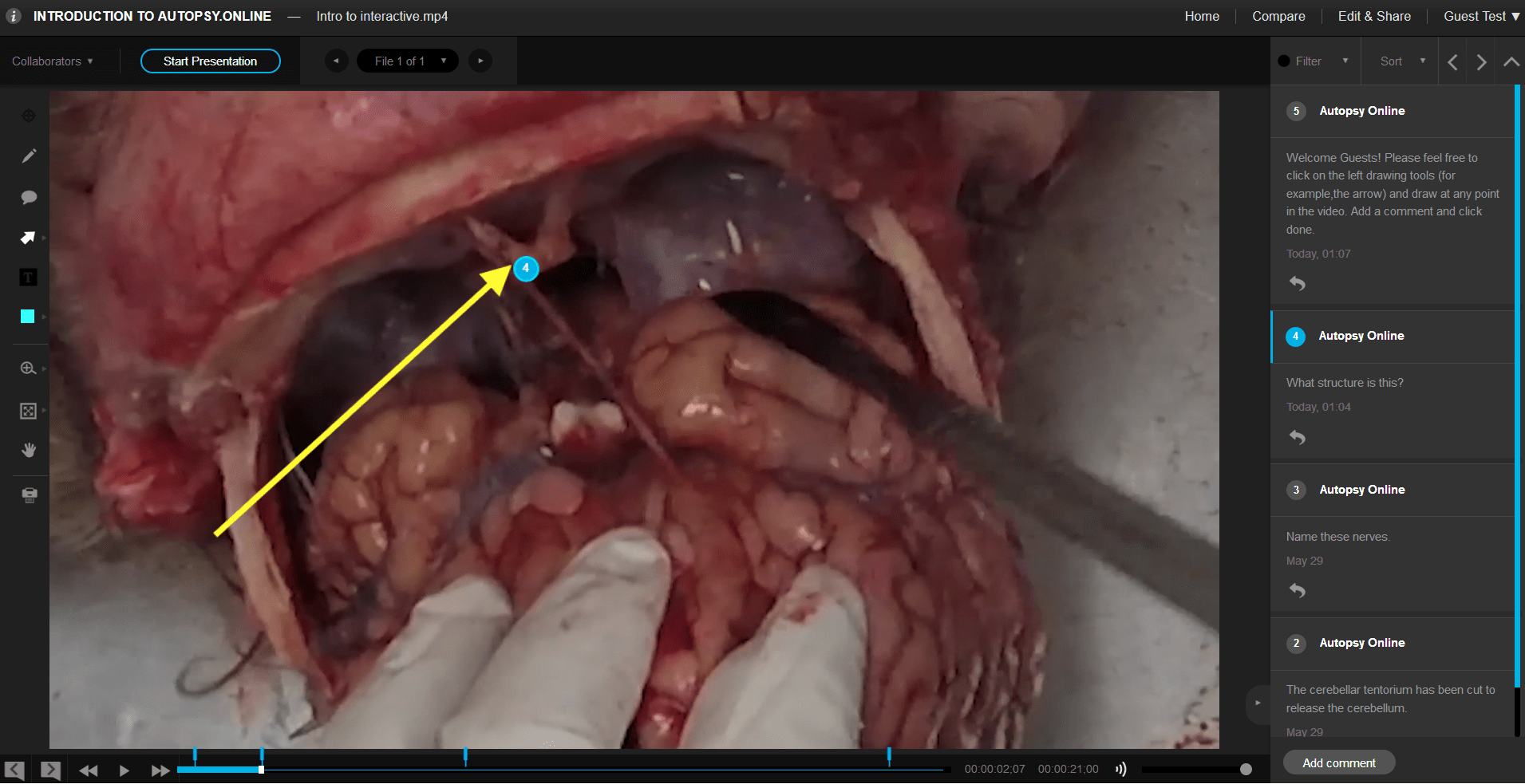Image resolution: width=1525 pixels, height=784 pixels.
Task: Open Edit & Share menu
Action: (x=1374, y=16)
